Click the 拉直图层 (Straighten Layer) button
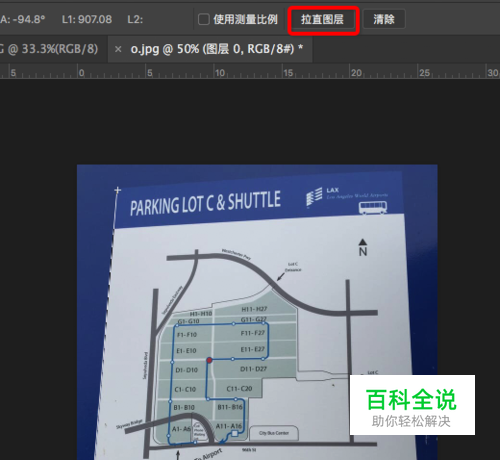This screenshot has width=500, height=460. pyautogui.click(x=323, y=20)
